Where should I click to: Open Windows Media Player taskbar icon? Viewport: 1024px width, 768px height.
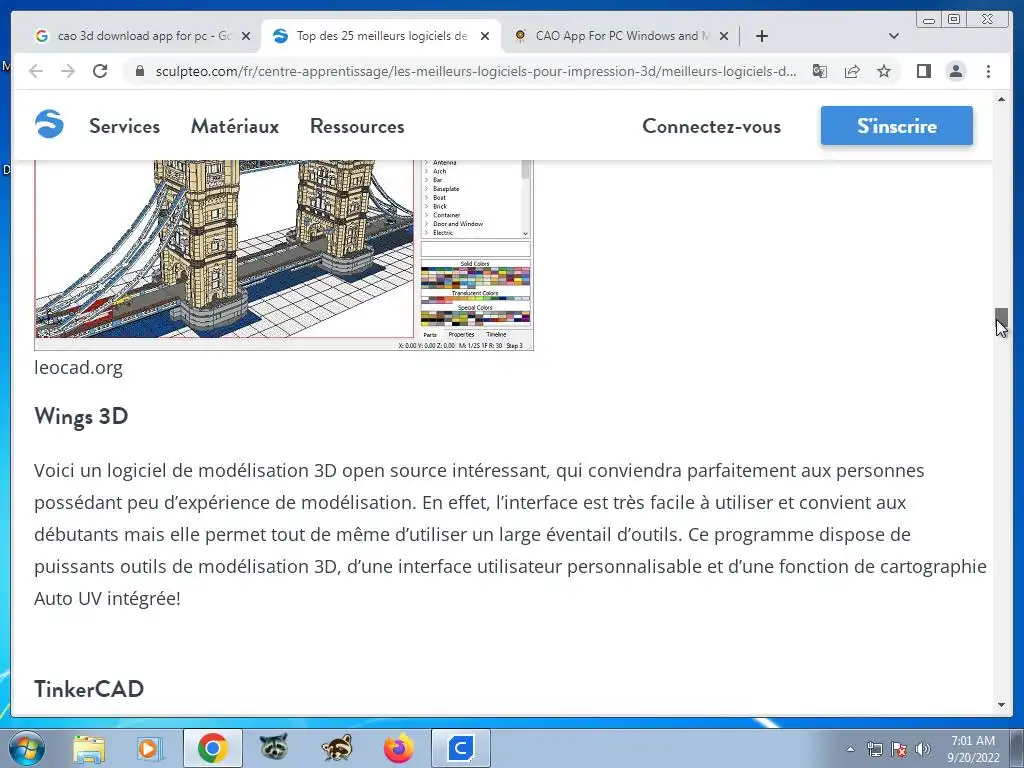pos(150,748)
